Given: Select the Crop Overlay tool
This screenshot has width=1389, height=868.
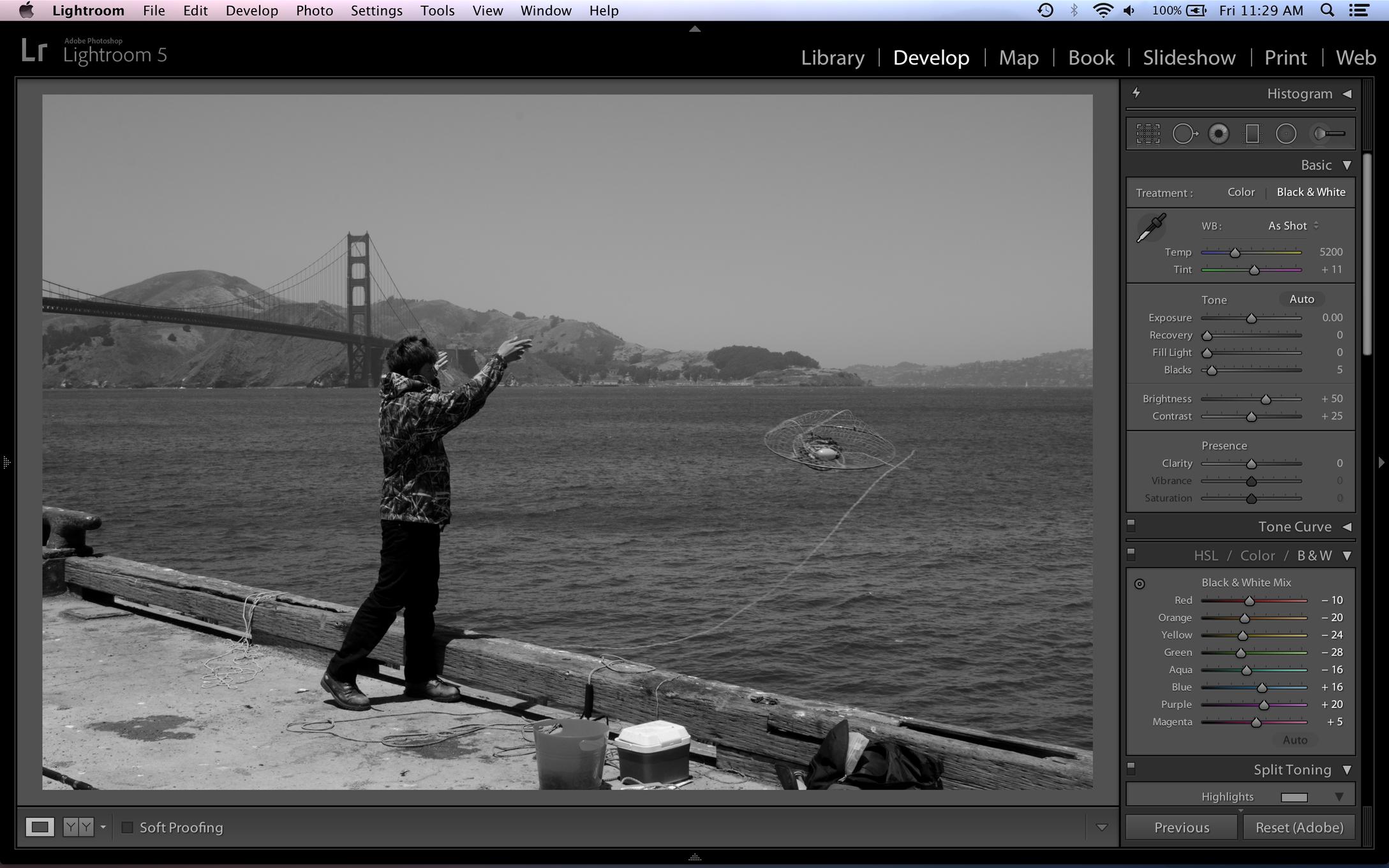Looking at the screenshot, I should [x=1148, y=134].
